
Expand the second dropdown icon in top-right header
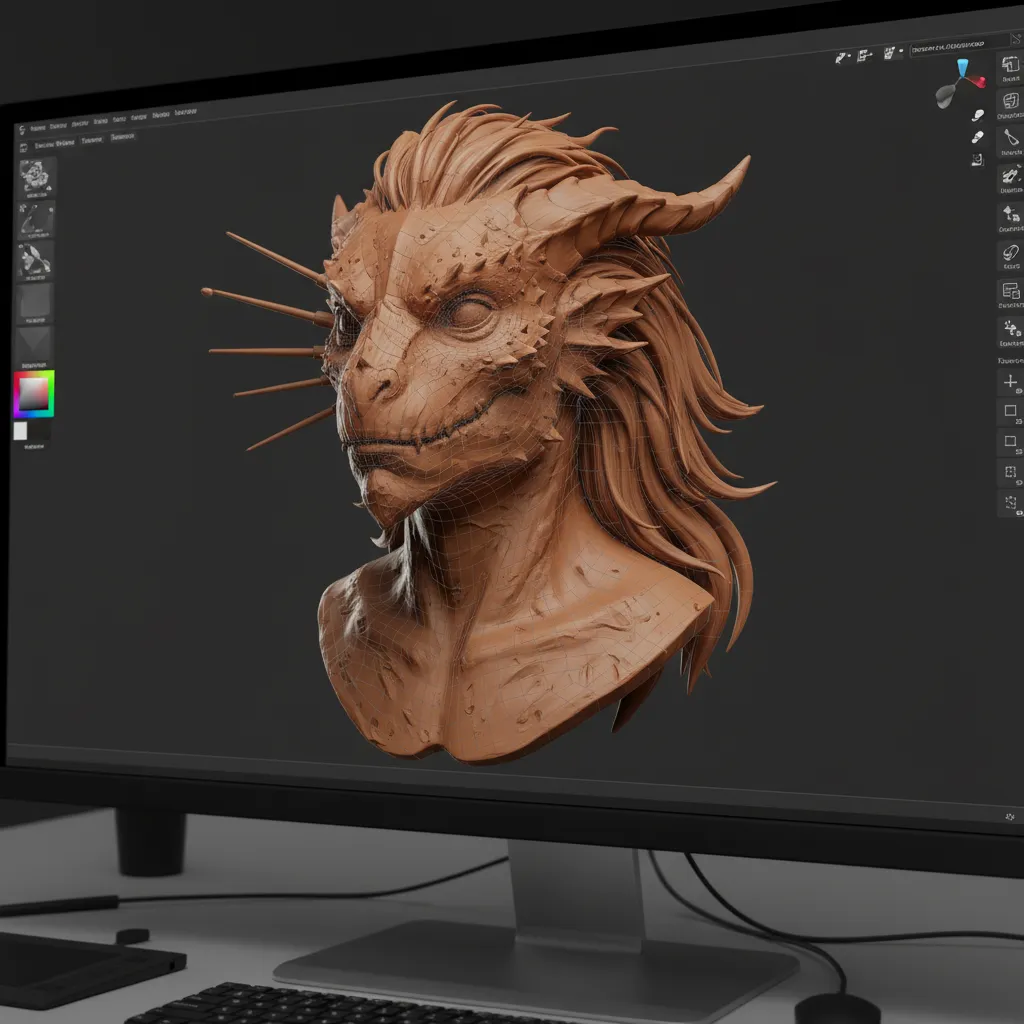pos(868,55)
